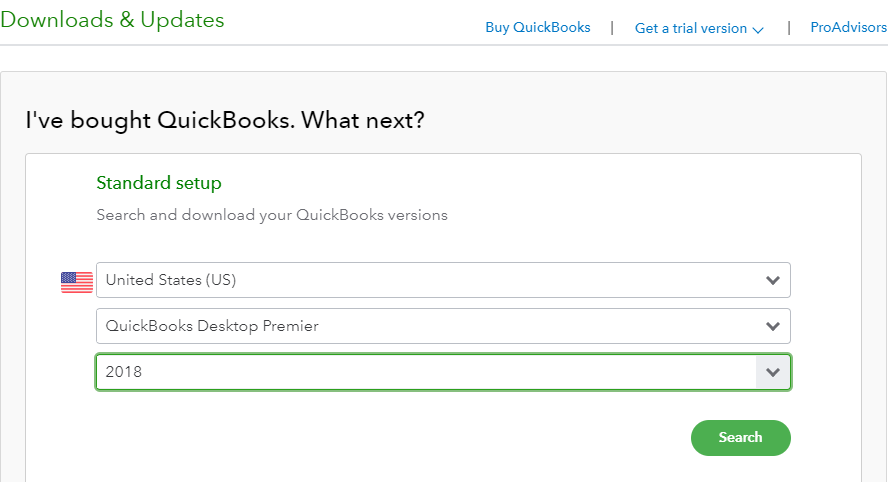Click the United States flag icon

(77, 282)
